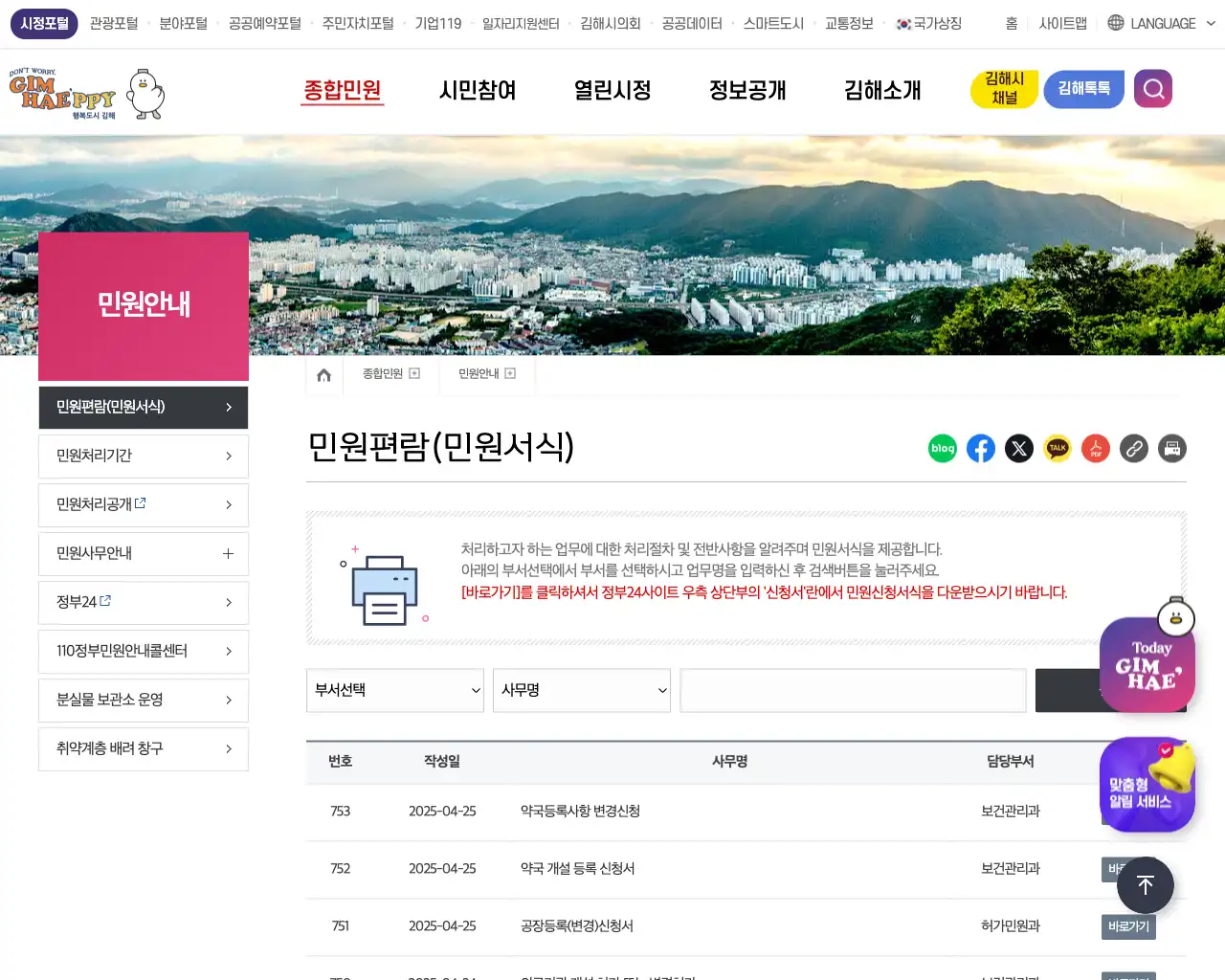The image size is (1225, 980).
Task: Click 시정포털 top tab
Action: (x=44, y=23)
